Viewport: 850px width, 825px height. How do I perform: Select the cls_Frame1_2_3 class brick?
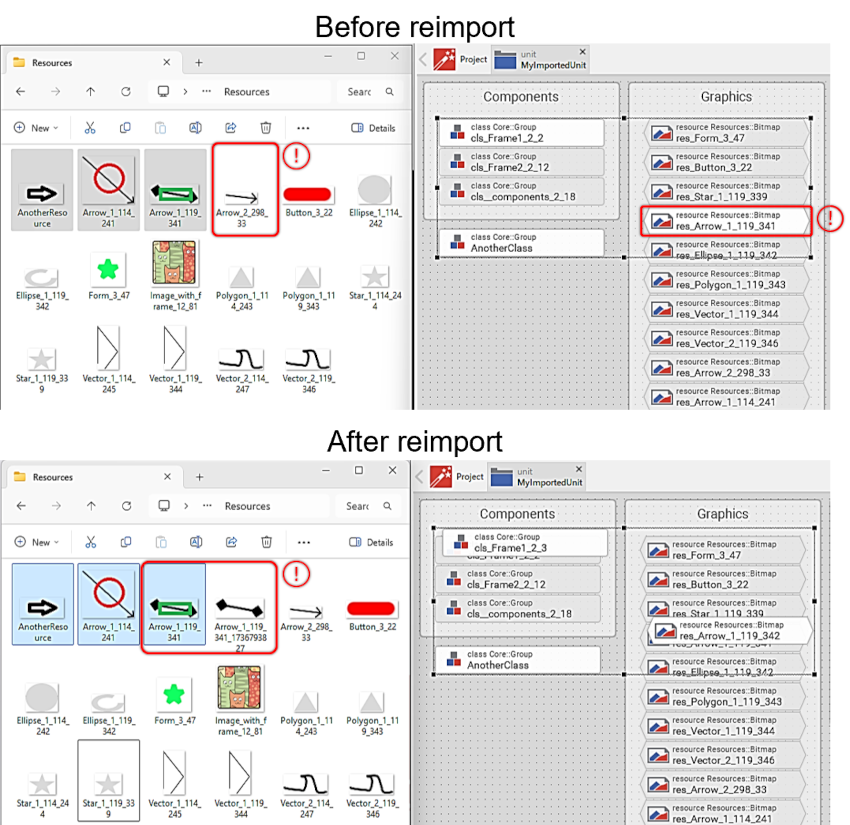(x=525, y=543)
